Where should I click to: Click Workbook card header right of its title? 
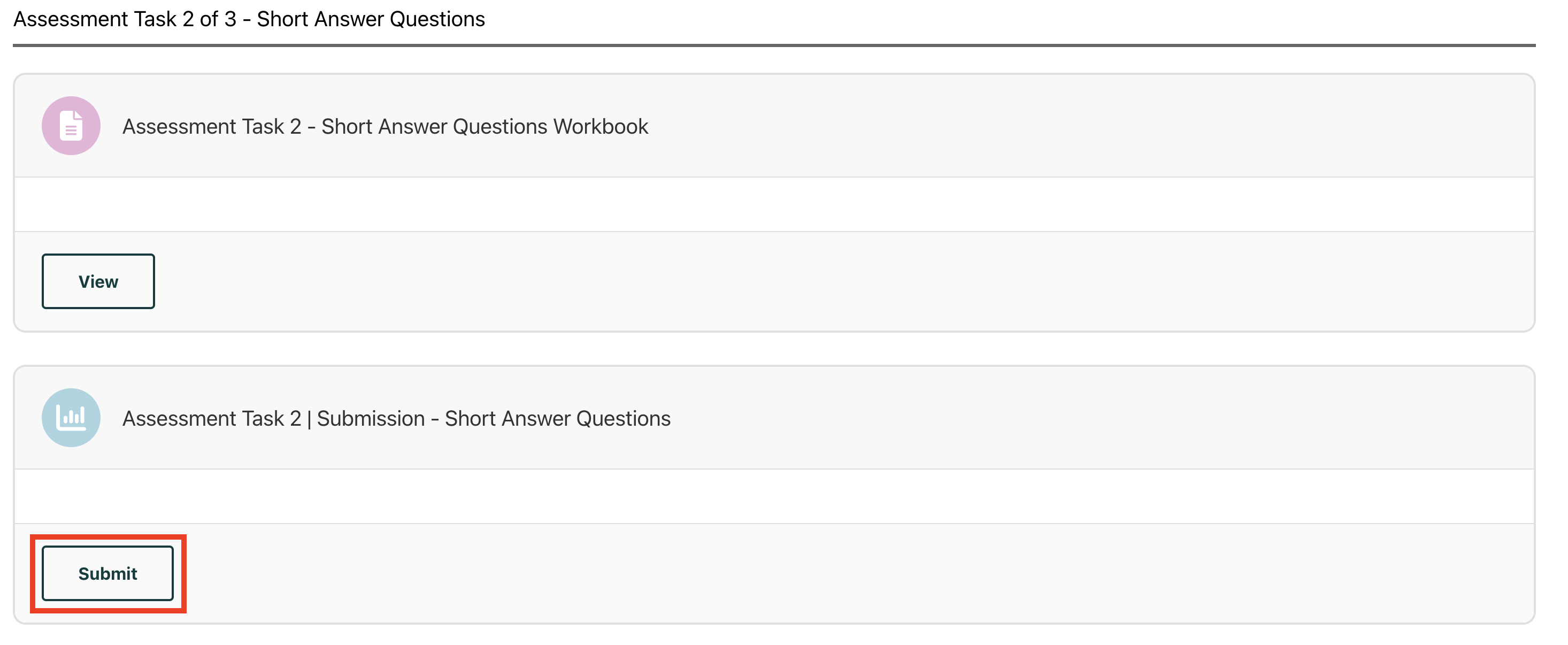[1035, 127]
